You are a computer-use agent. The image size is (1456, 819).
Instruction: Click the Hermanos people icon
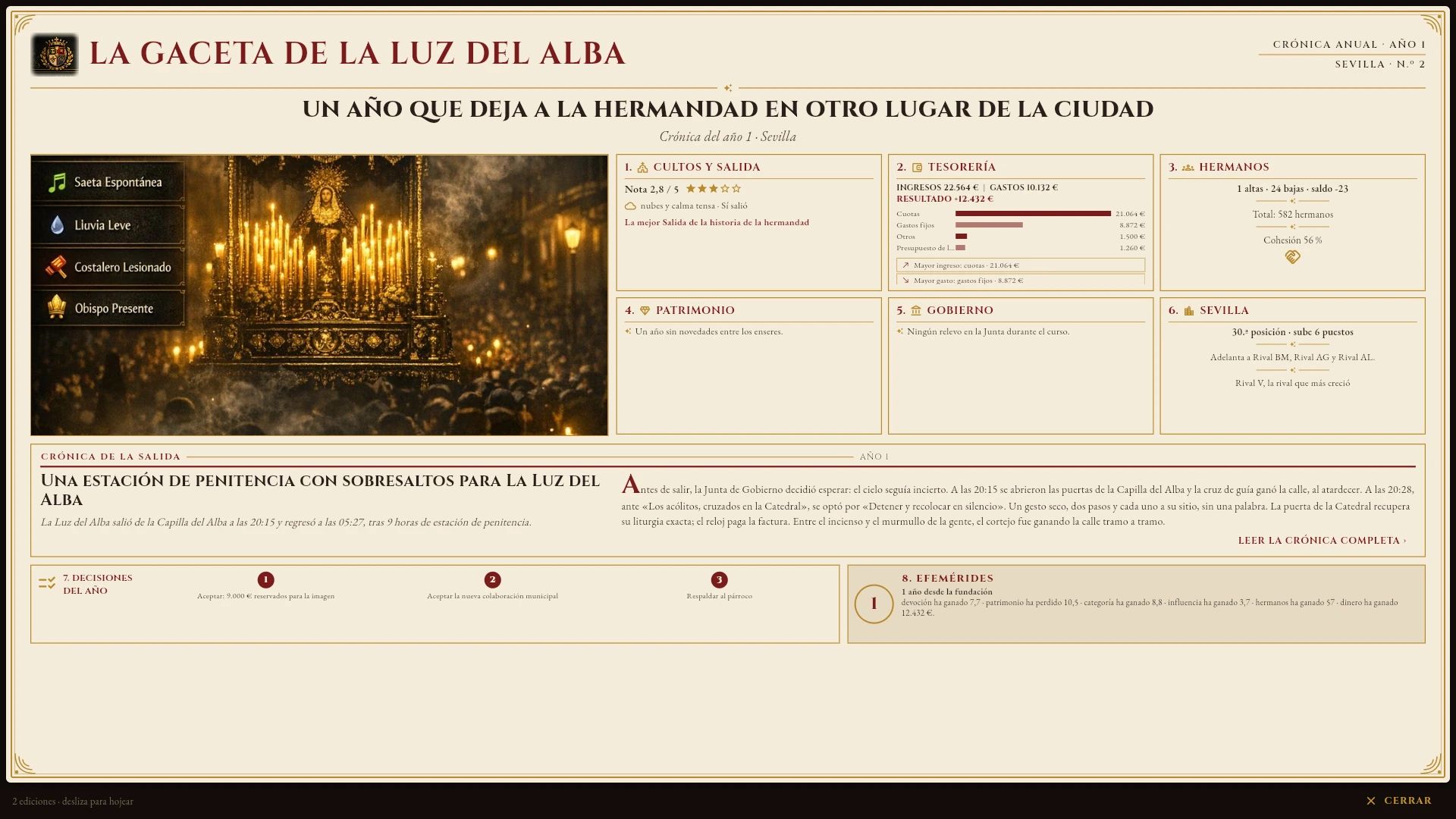[x=1188, y=168]
